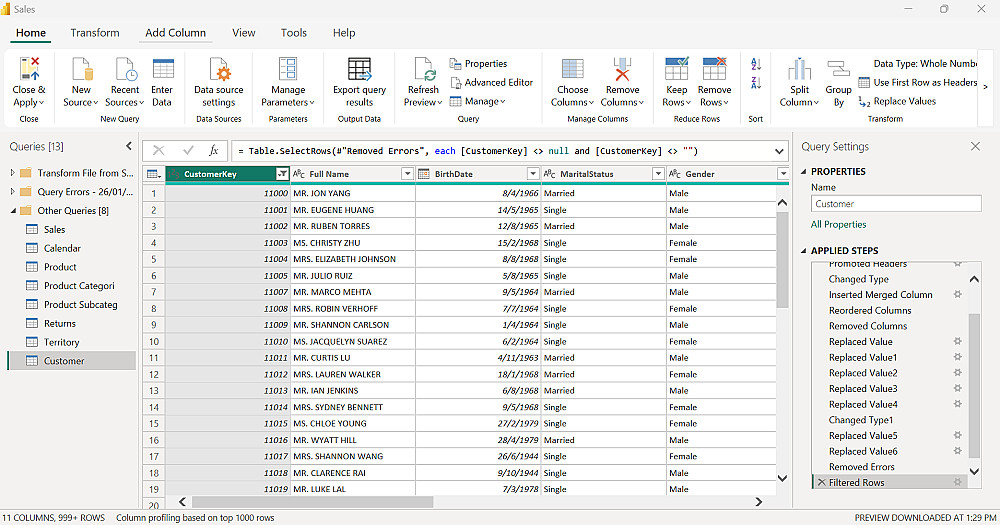Image resolution: width=1000 pixels, height=525 pixels.
Task: Sort ascending using the A-Z icon
Action: 756,65
